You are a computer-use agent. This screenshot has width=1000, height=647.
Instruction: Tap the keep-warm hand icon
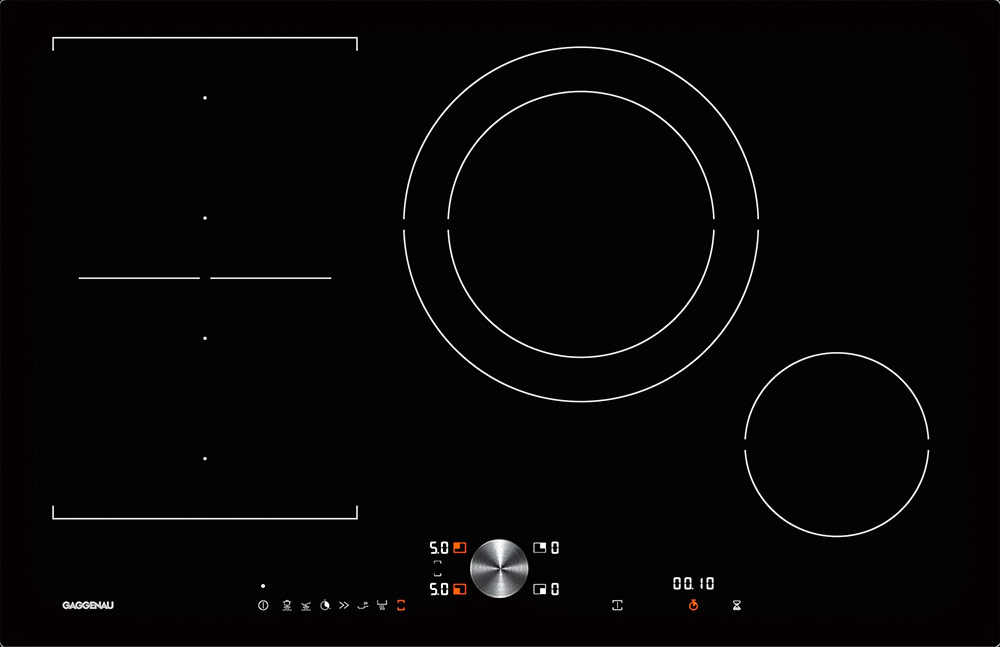pyautogui.click(x=363, y=605)
